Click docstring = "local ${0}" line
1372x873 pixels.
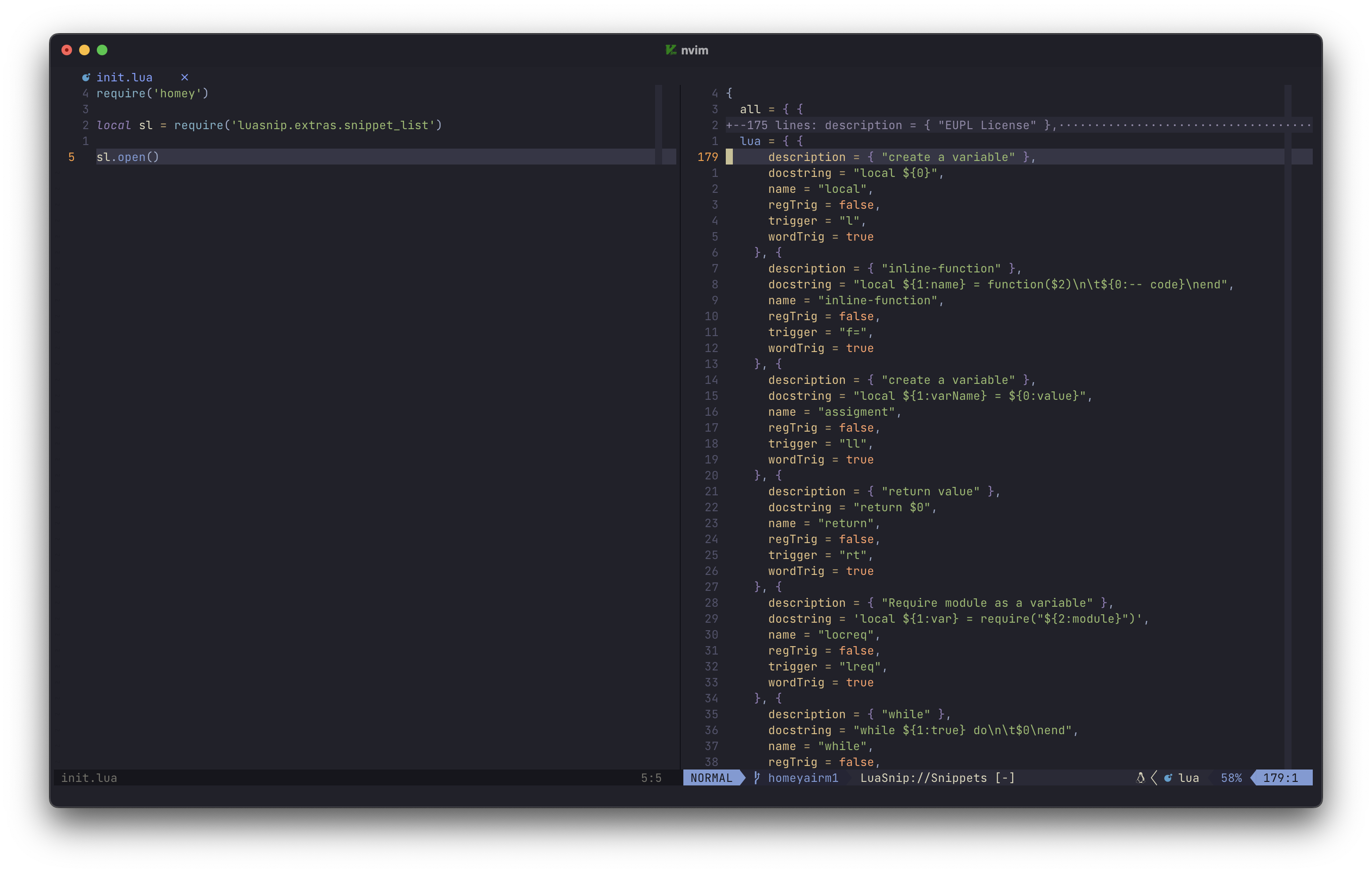click(856, 173)
